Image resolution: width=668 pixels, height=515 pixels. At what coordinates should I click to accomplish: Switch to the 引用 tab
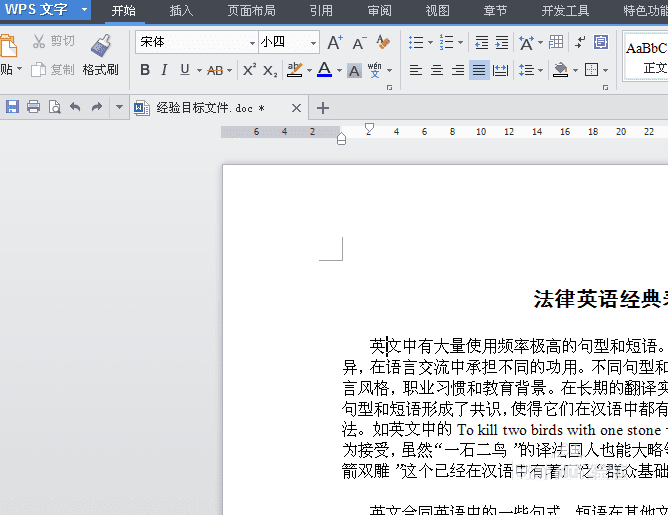tap(321, 11)
